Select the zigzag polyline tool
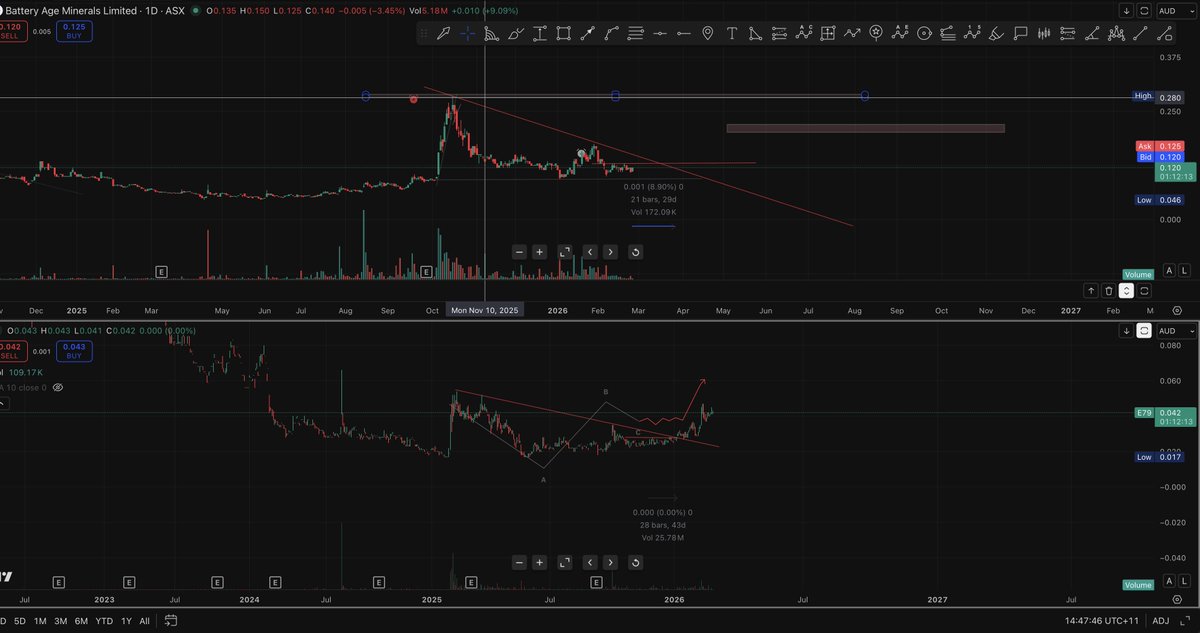Screen dimensions: 1200x633 tap(852, 33)
